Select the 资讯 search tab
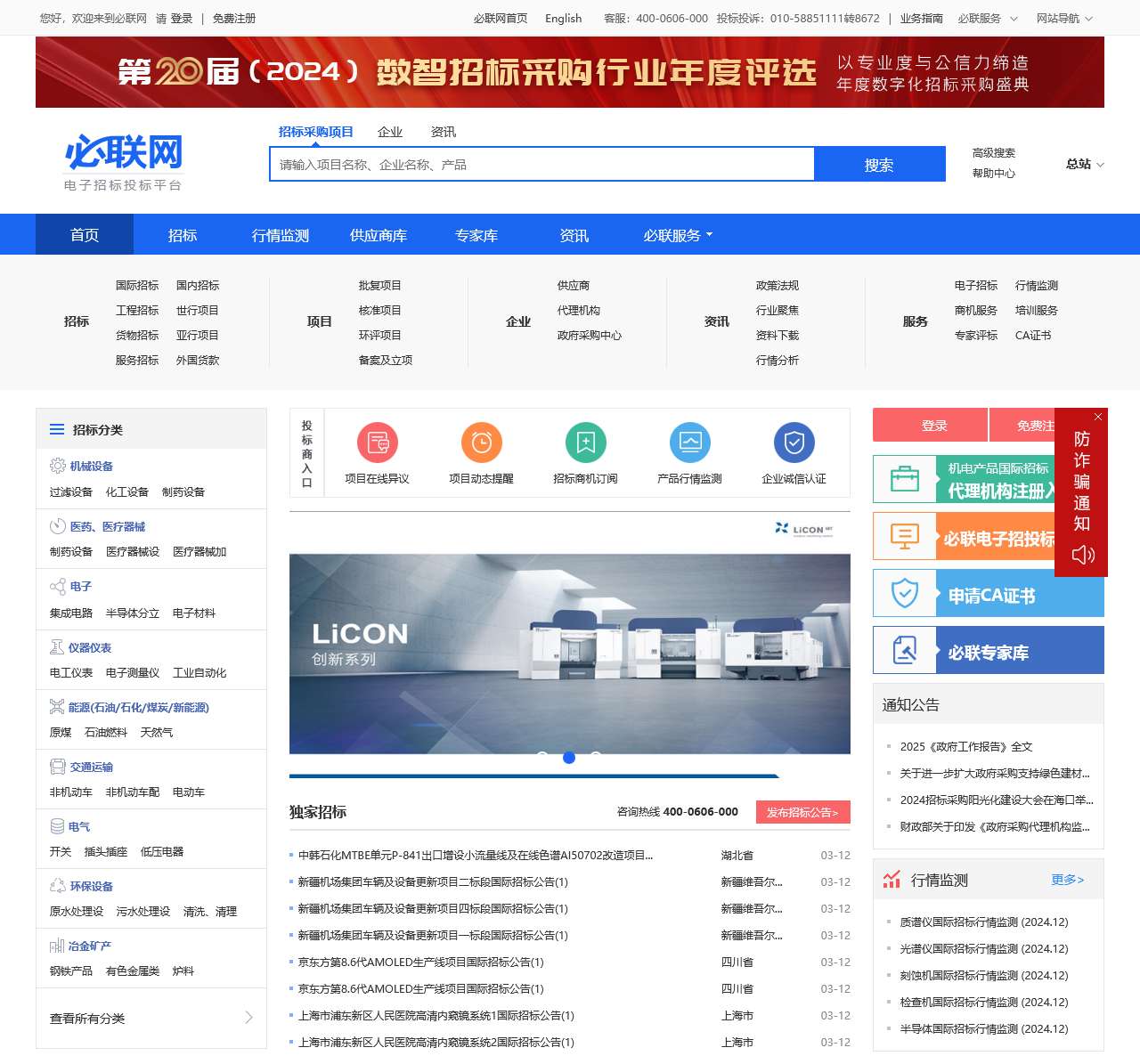Image resolution: width=1140 pixels, height=1064 pixels. click(444, 132)
